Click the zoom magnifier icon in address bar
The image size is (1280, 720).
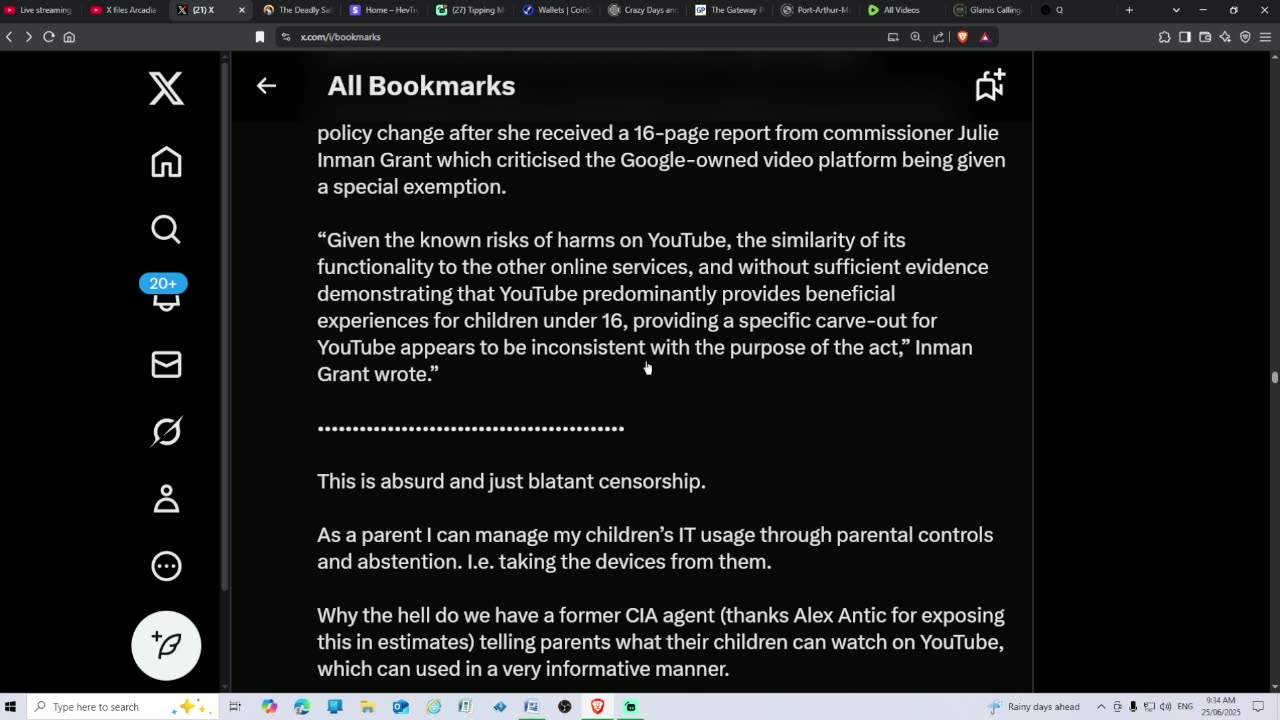pyautogui.click(x=915, y=37)
